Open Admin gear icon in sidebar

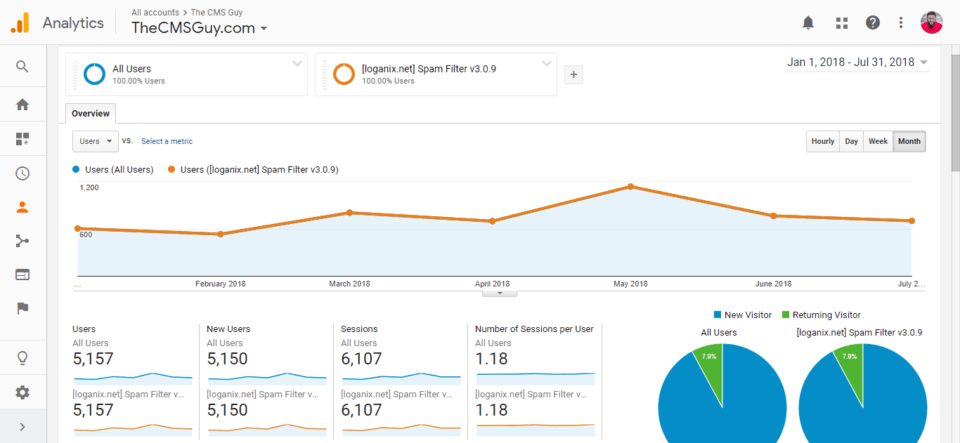coord(23,392)
